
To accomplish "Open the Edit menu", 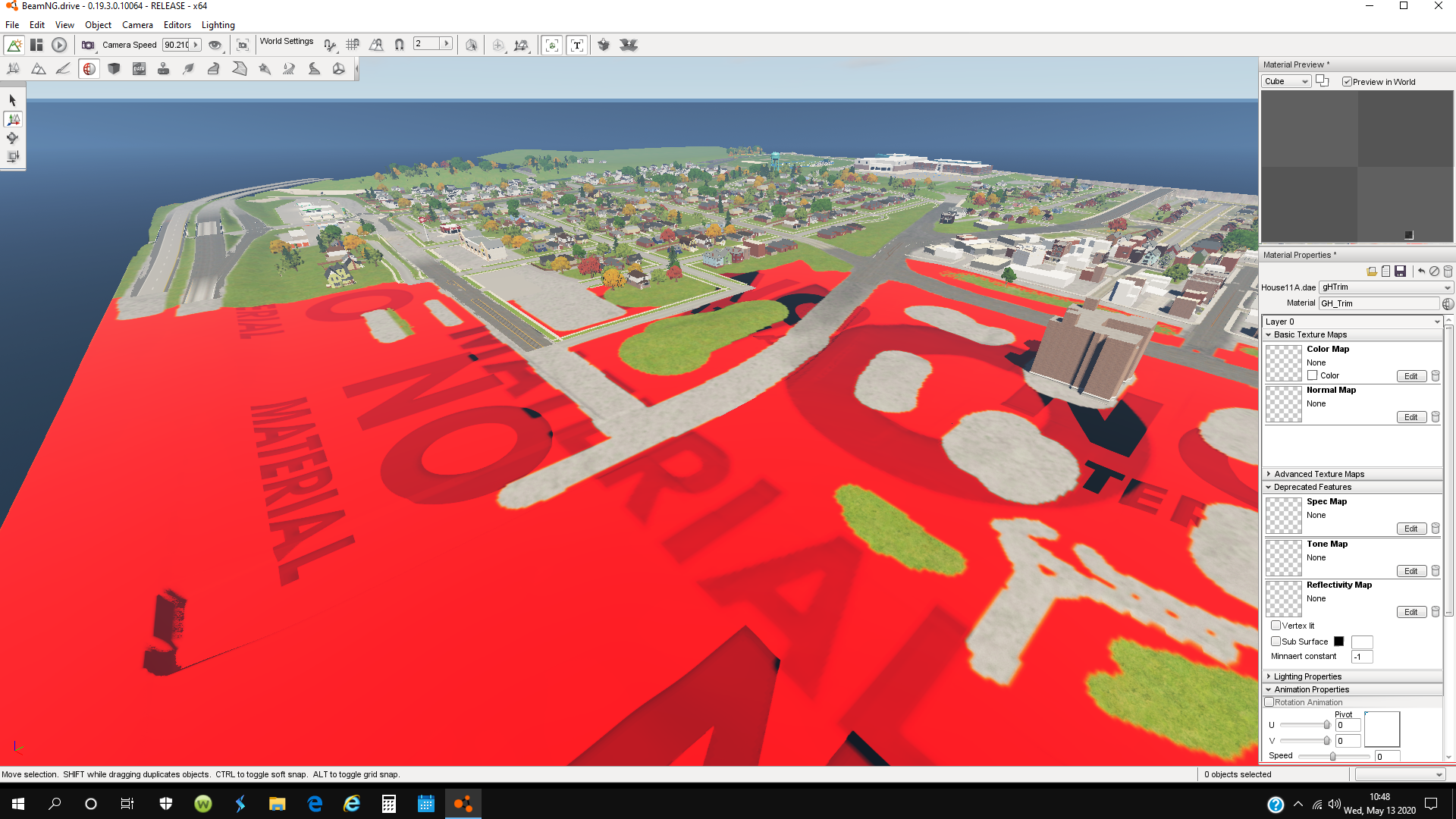I will 37,25.
